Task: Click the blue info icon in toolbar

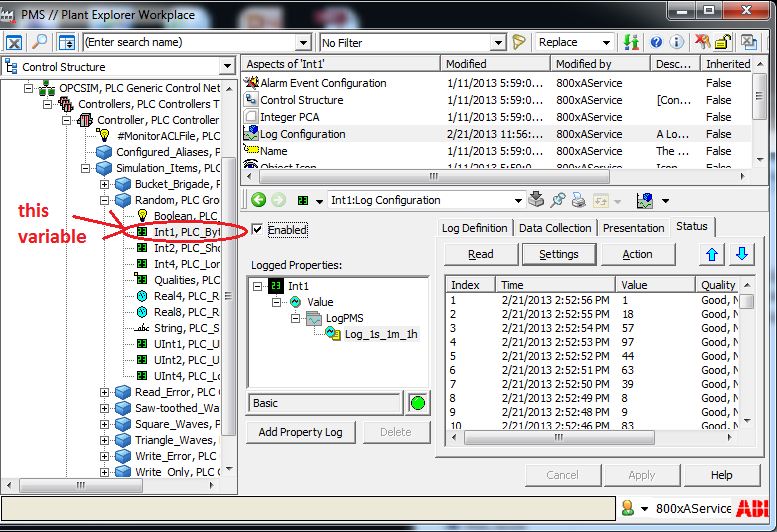Action: (677, 42)
